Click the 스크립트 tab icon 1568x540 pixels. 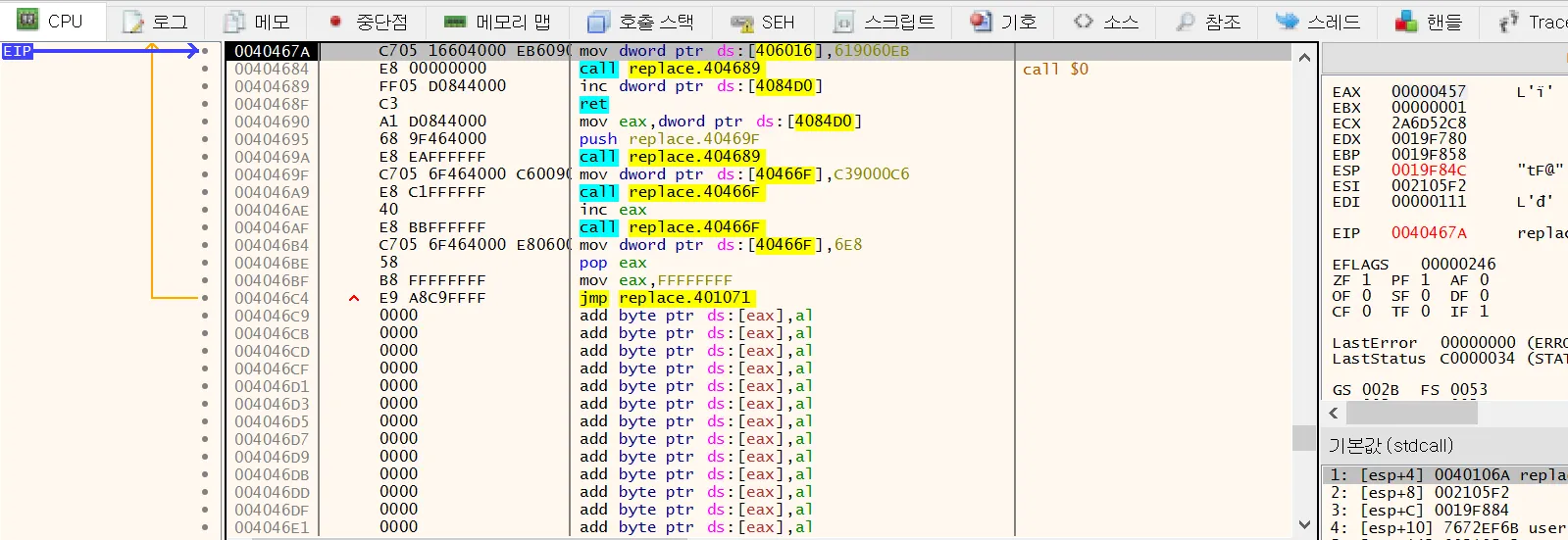pos(842,22)
